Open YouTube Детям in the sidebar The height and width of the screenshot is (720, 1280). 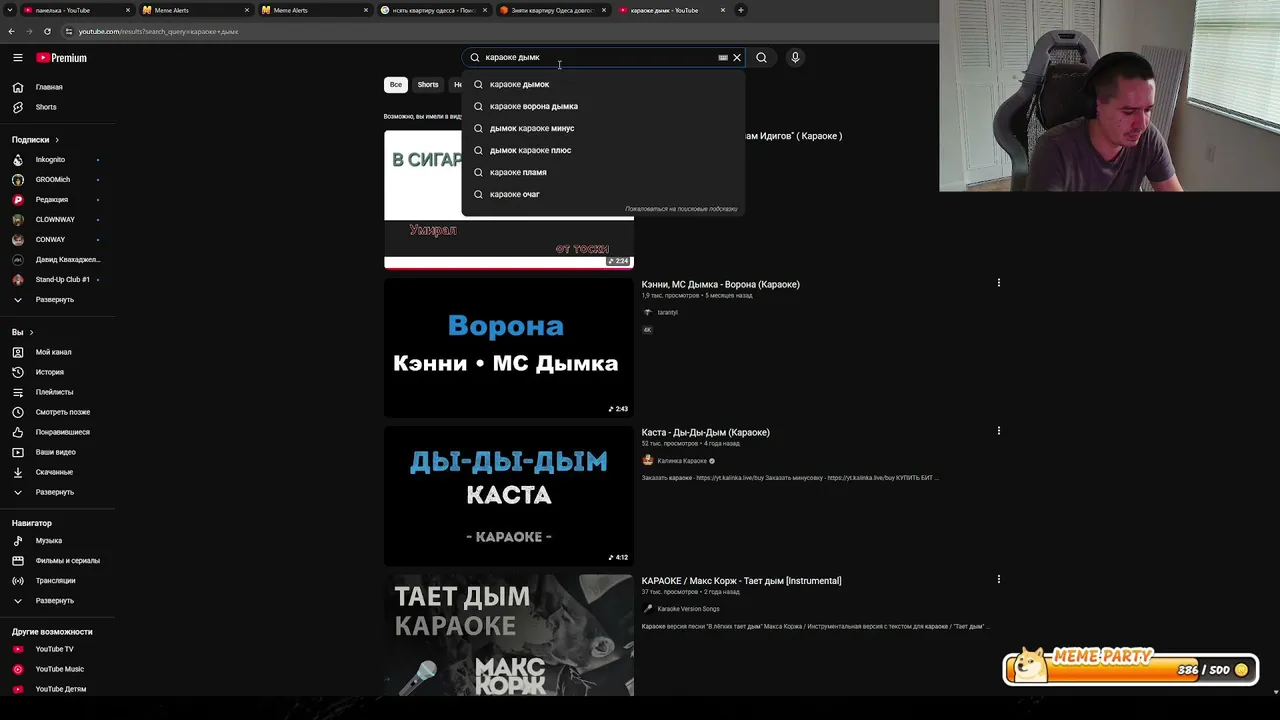tap(58, 689)
